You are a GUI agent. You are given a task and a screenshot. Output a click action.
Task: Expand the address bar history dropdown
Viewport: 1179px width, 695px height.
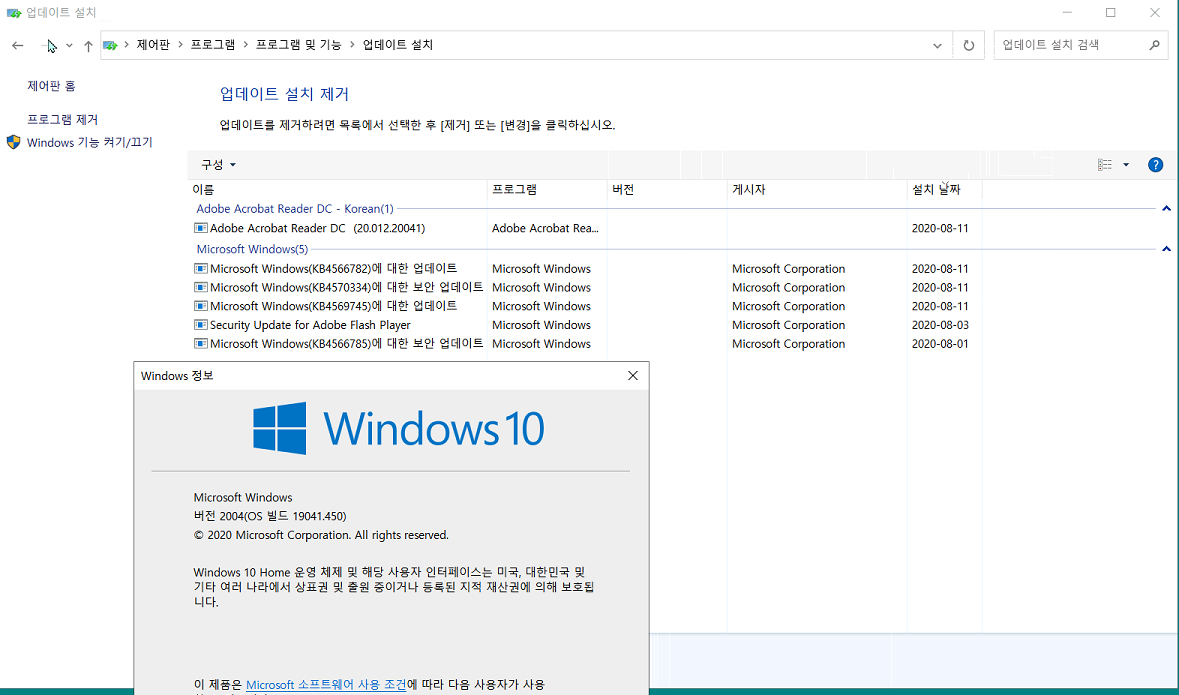(937, 46)
